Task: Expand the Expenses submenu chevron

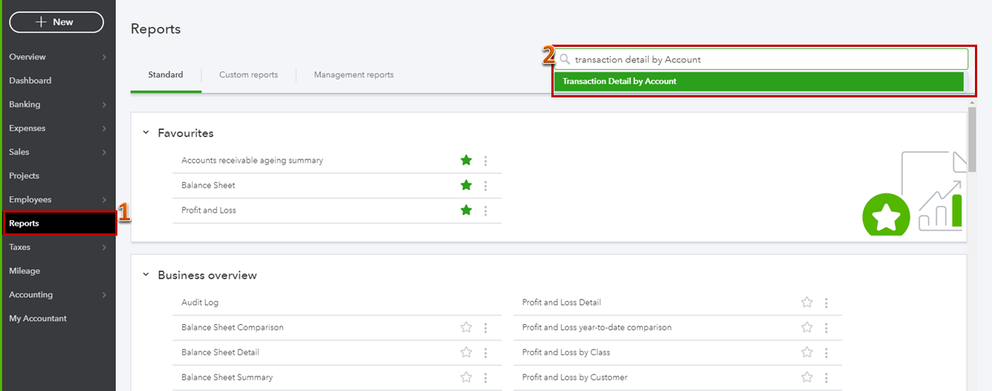Action: coord(104,129)
